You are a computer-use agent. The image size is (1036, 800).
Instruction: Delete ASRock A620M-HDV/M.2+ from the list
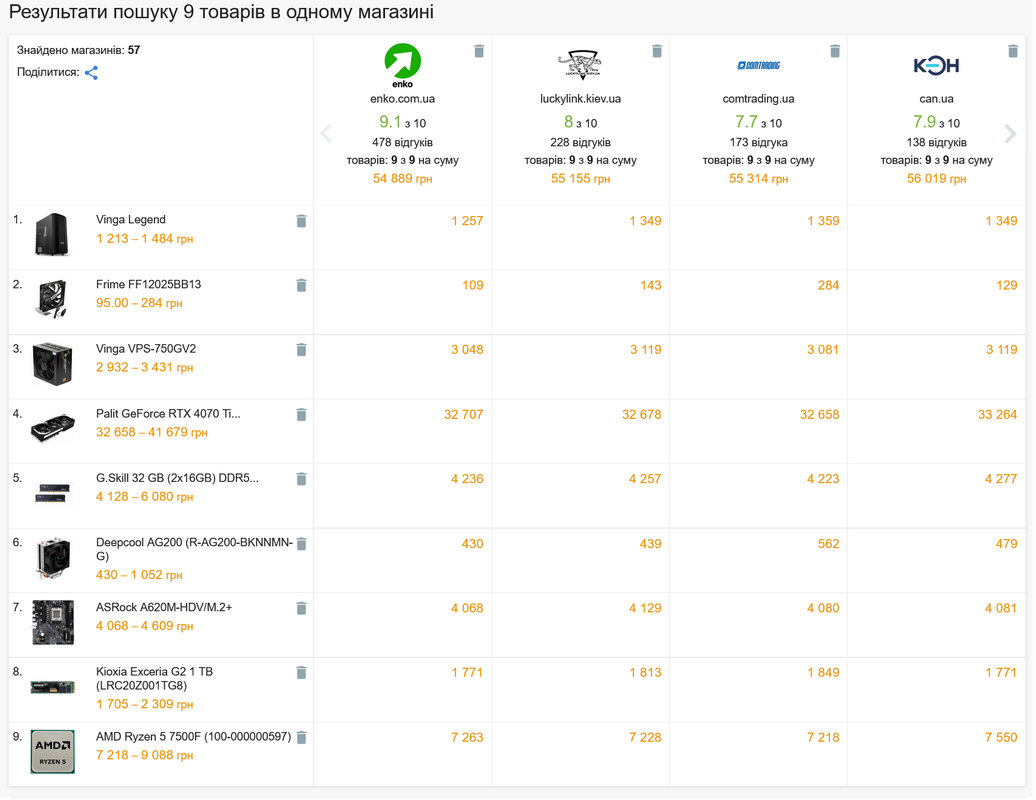point(301,608)
